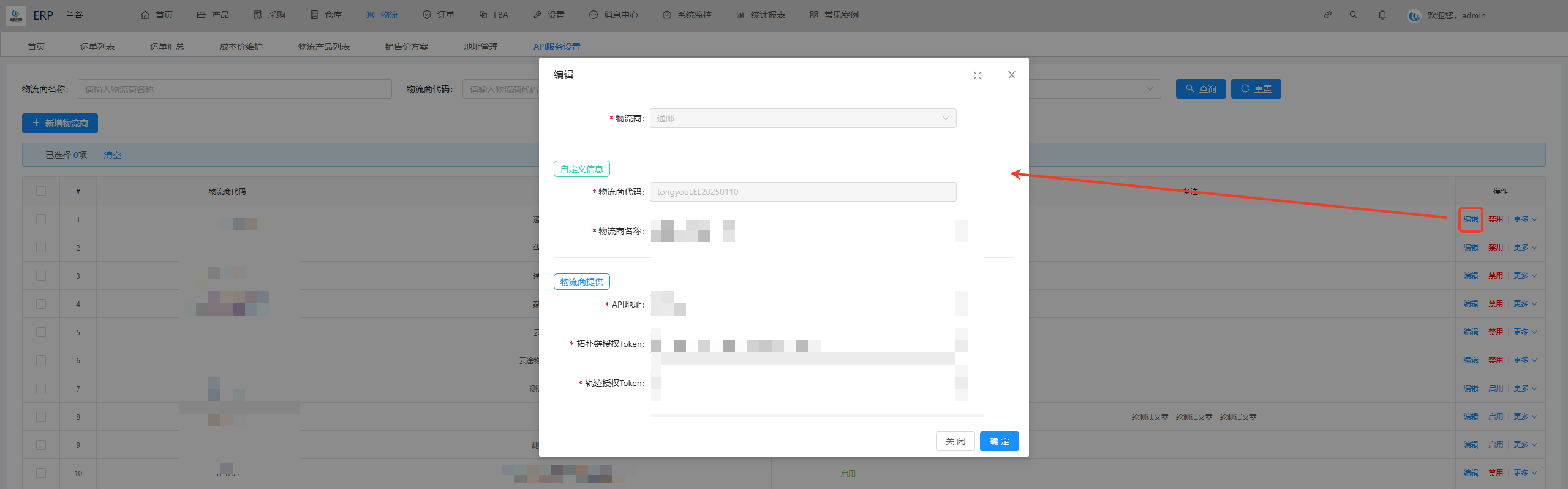
Task: Click the 物流商名称 search input field
Action: (x=235, y=89)
